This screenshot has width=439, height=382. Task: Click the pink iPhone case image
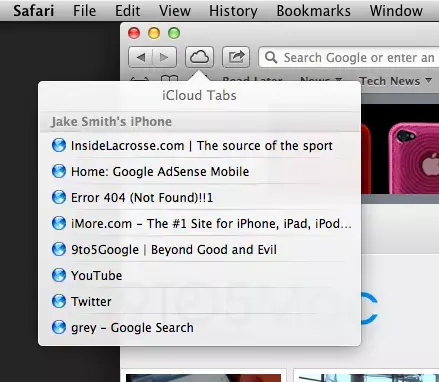click(414, 158)
